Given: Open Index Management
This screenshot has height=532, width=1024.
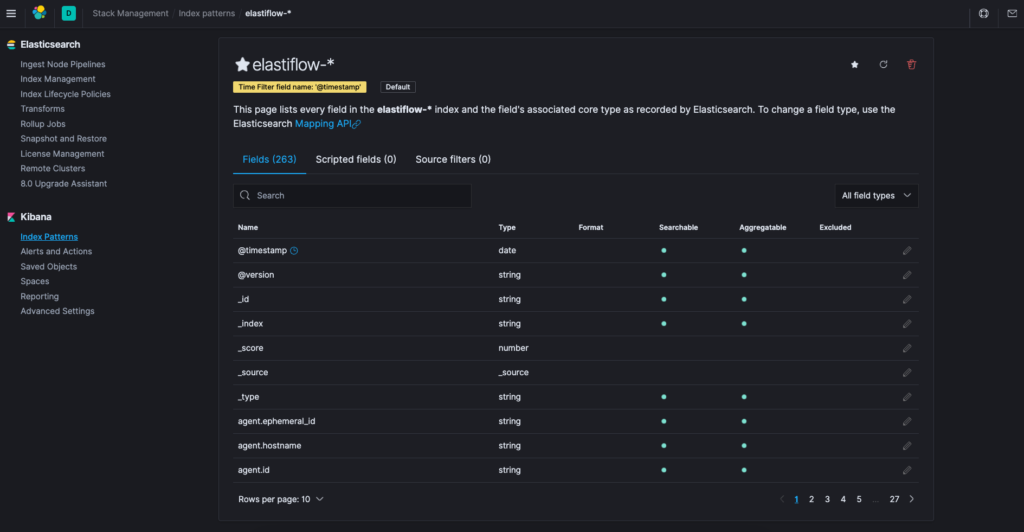Looking at the screenshot, I should point(57,79).
